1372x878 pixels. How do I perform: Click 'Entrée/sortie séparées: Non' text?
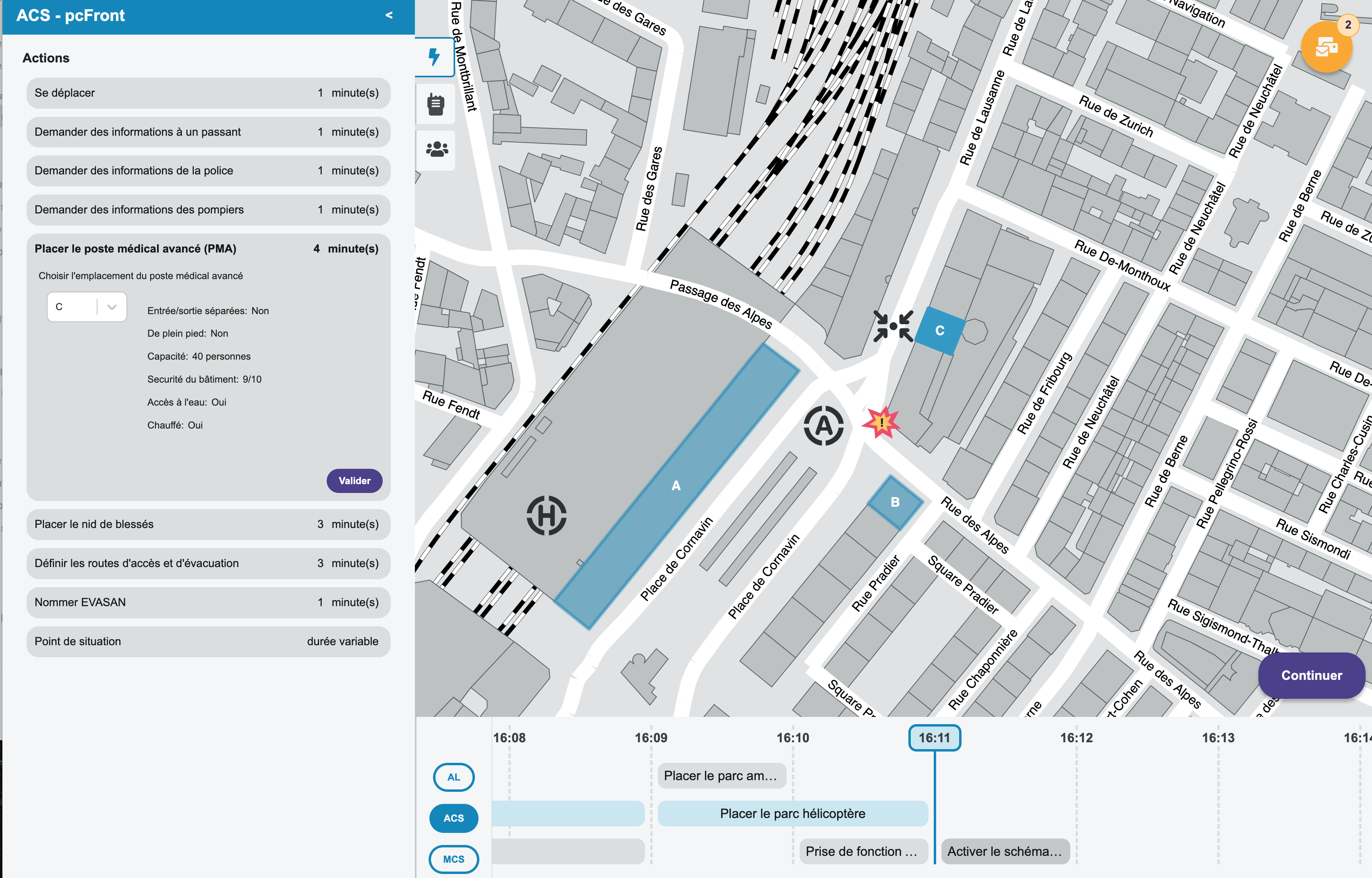[208, 311]
